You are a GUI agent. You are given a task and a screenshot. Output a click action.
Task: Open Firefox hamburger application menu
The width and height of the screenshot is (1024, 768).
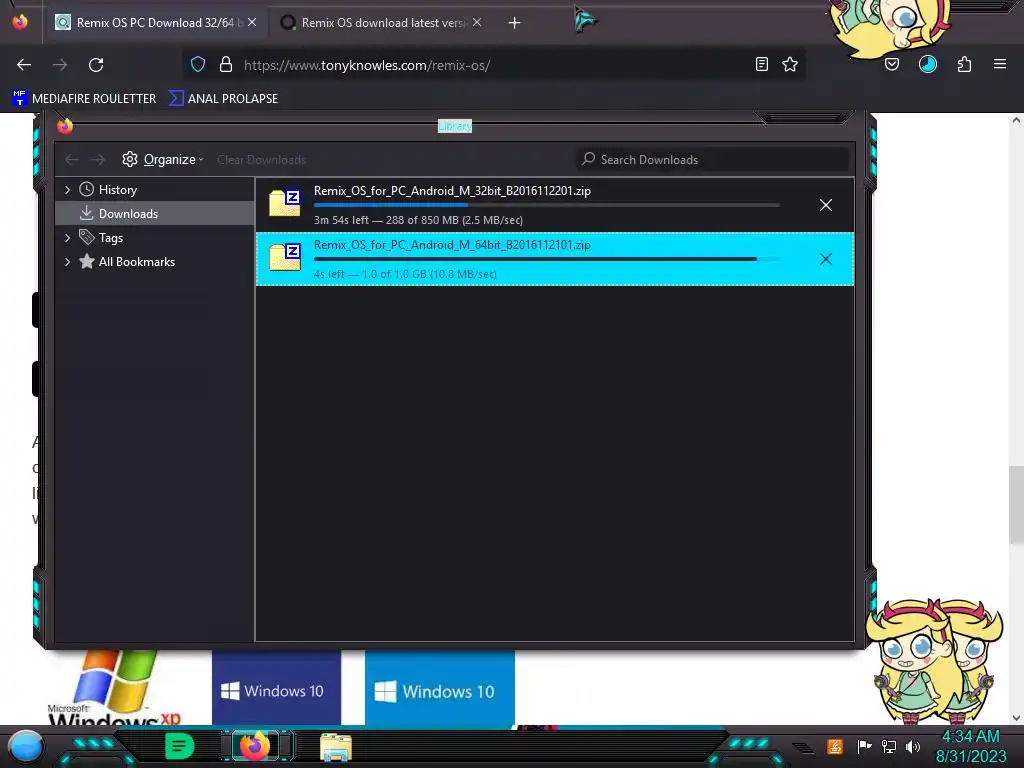click(1000, 64)
